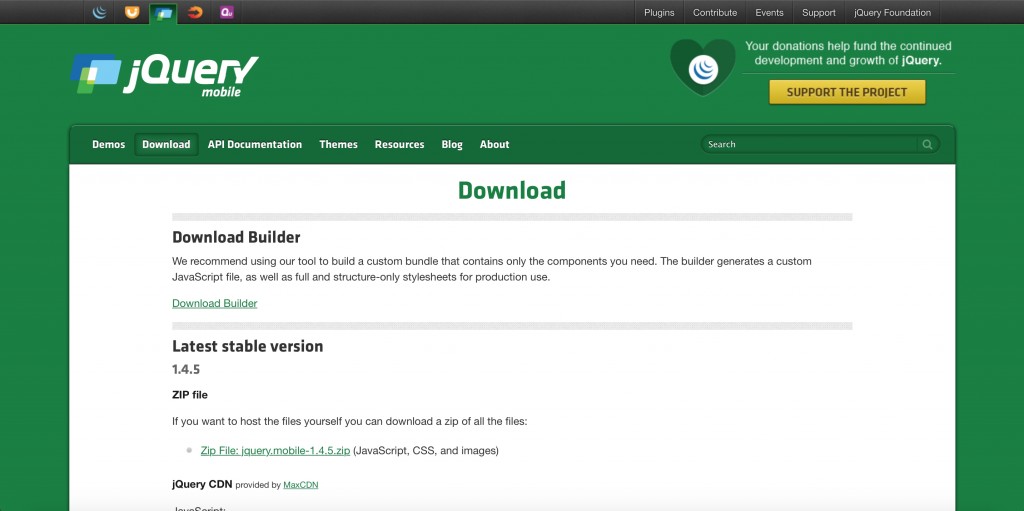Select the jQuery Mobile project icon
The width and height of the screenshot is (1024, 511).
click(x=163, y=13)
